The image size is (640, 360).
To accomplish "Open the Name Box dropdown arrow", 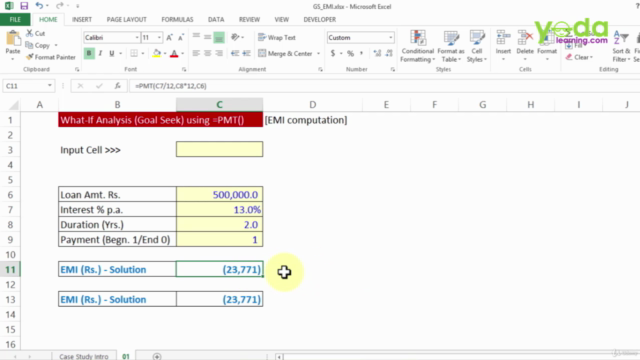I will point(49,86).
